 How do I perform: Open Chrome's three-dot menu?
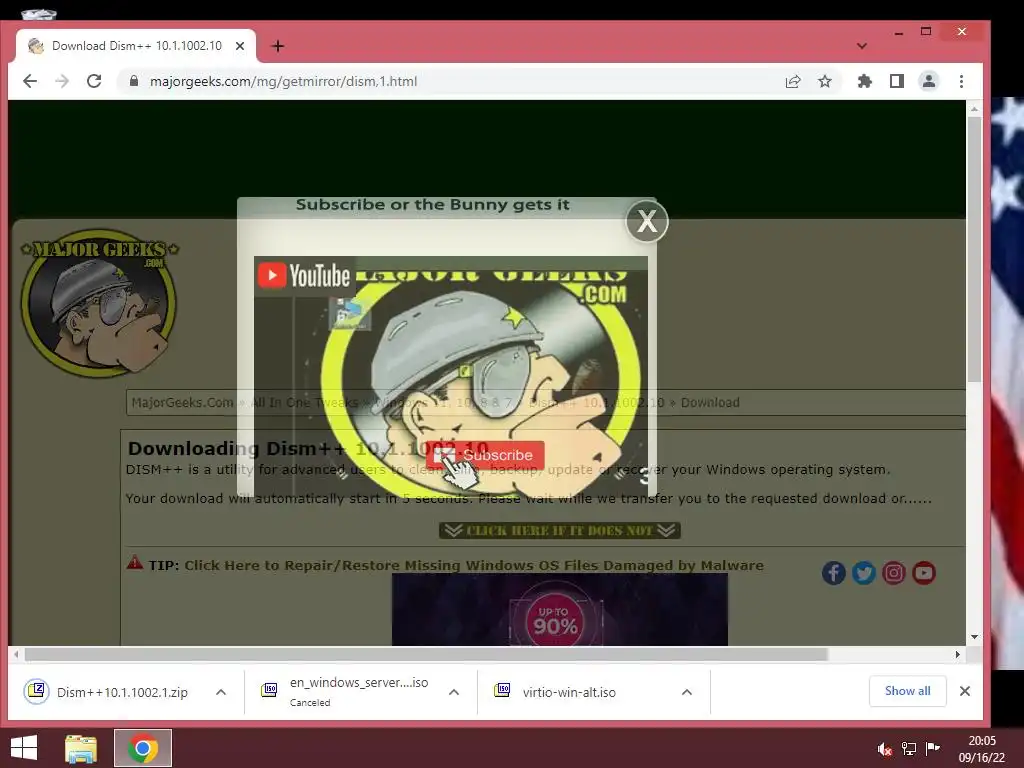pyautogui.click(x=961, y=81)
